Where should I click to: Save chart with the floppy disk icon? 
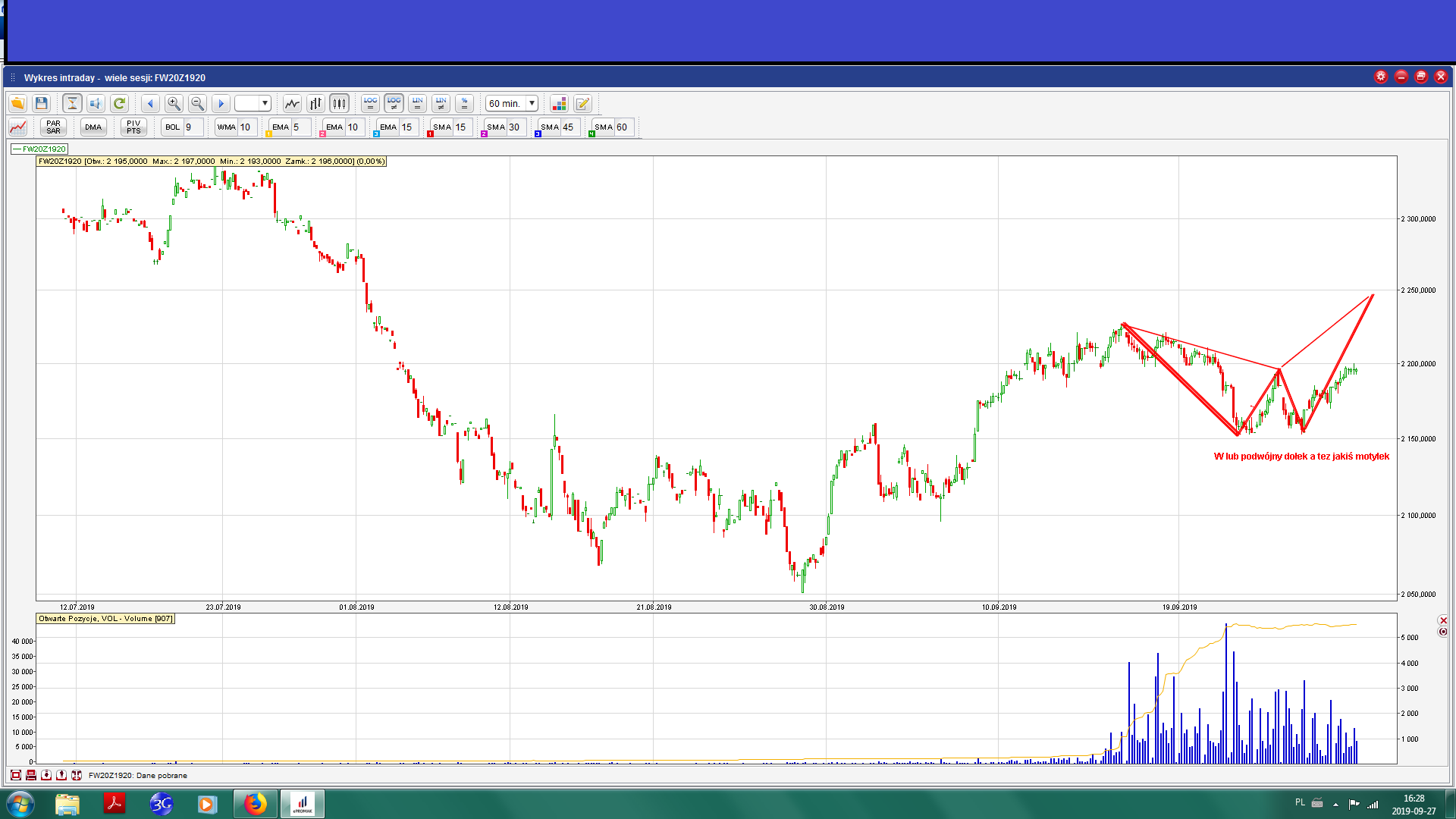tap(42, 103)
